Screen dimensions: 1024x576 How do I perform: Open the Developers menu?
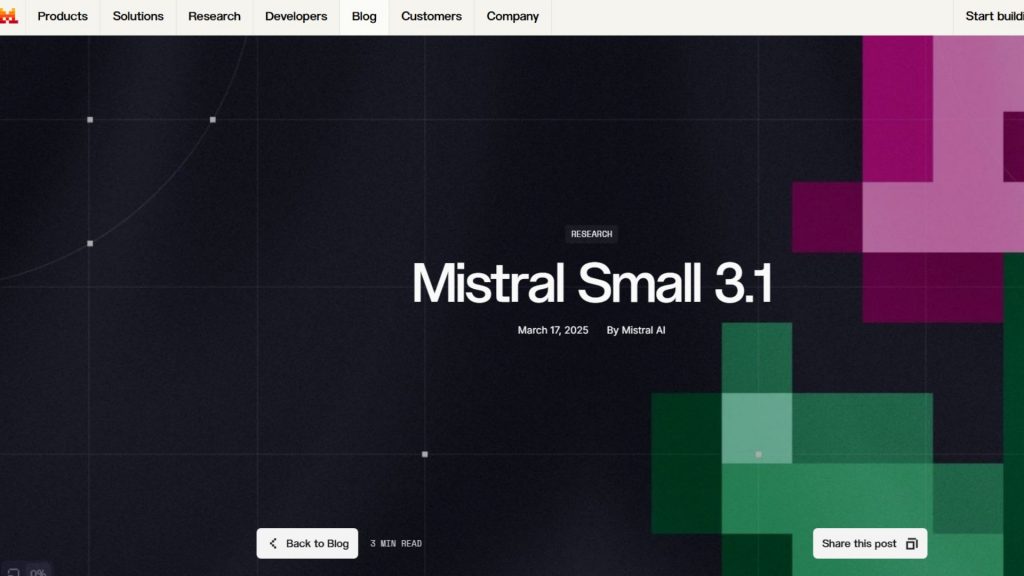[296, 16]
